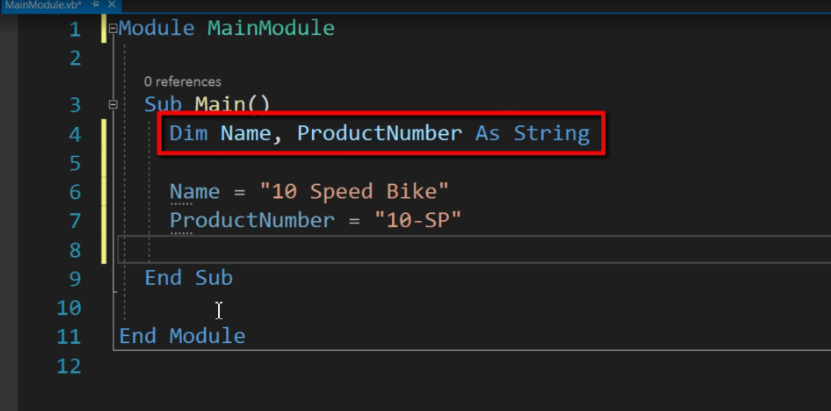Place cursor on empty line 8
The image size is (831, 411).
(473, 249)
